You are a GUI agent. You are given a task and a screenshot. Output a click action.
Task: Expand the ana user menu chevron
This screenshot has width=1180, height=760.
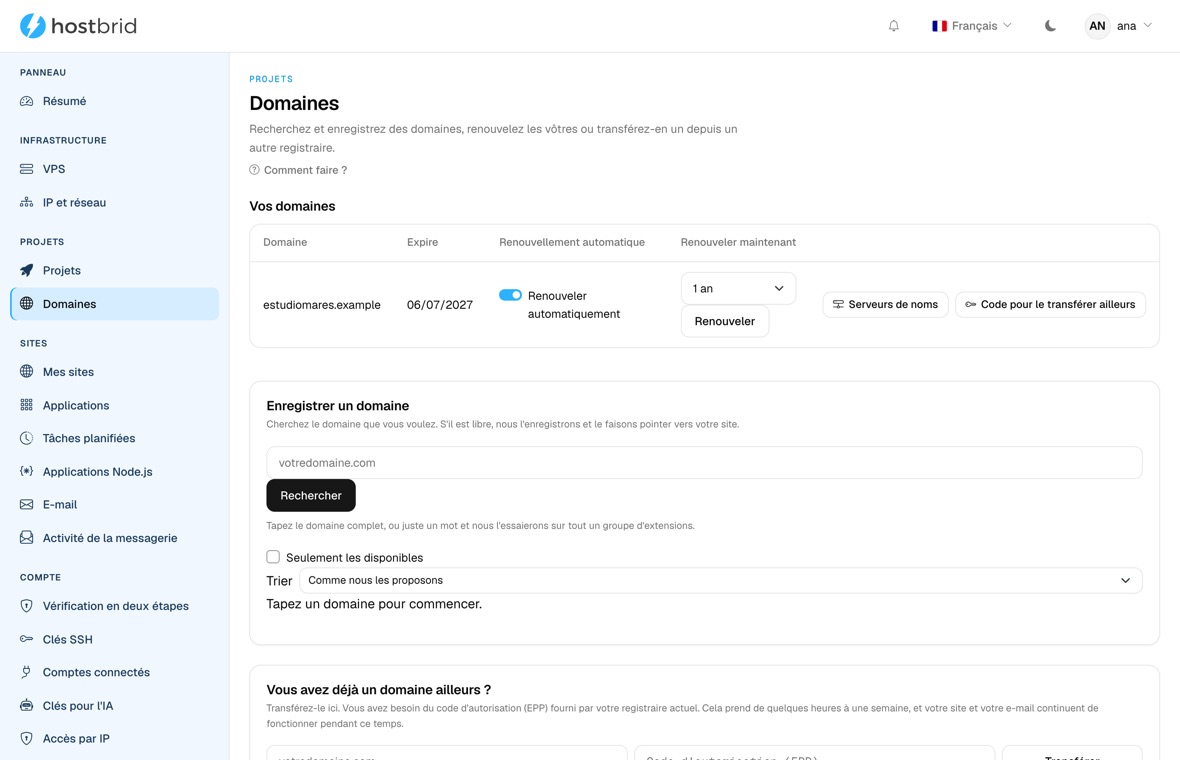(1148, 26)
